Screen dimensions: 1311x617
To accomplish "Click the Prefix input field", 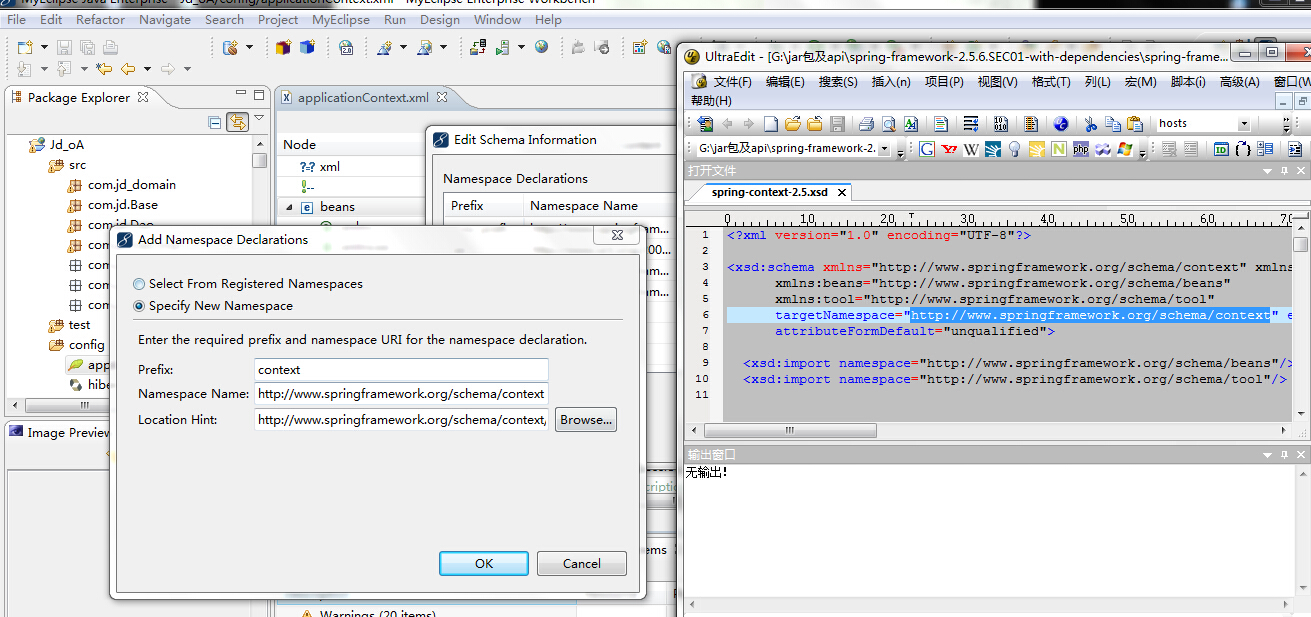I will [401, 370].
